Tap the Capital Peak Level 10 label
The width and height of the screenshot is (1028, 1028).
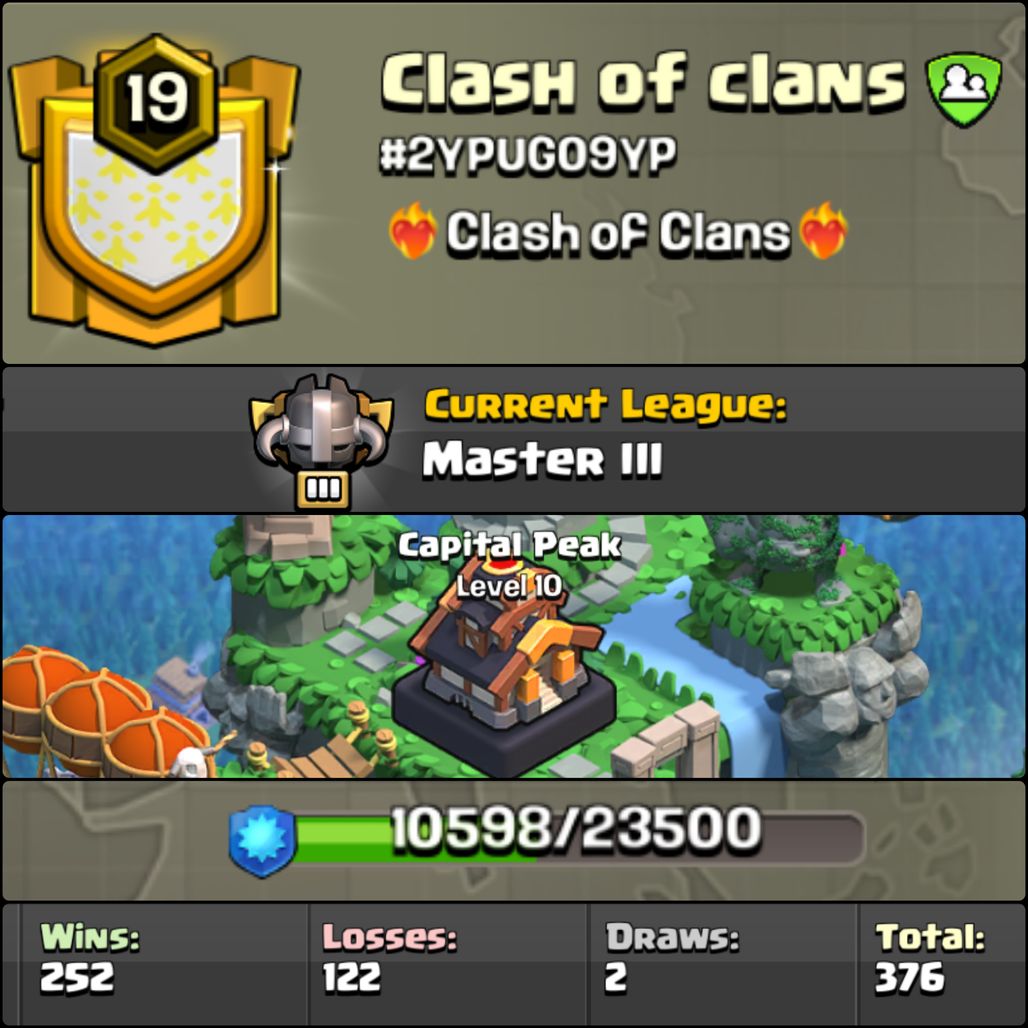click(x=509, y=564)
